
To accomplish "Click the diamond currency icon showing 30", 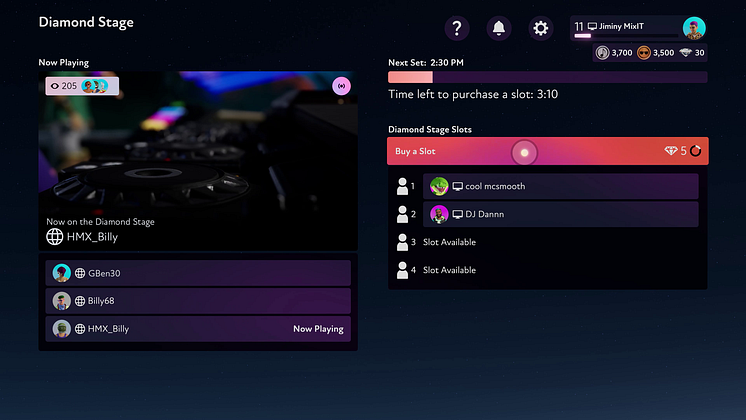I will click(685, 53).
